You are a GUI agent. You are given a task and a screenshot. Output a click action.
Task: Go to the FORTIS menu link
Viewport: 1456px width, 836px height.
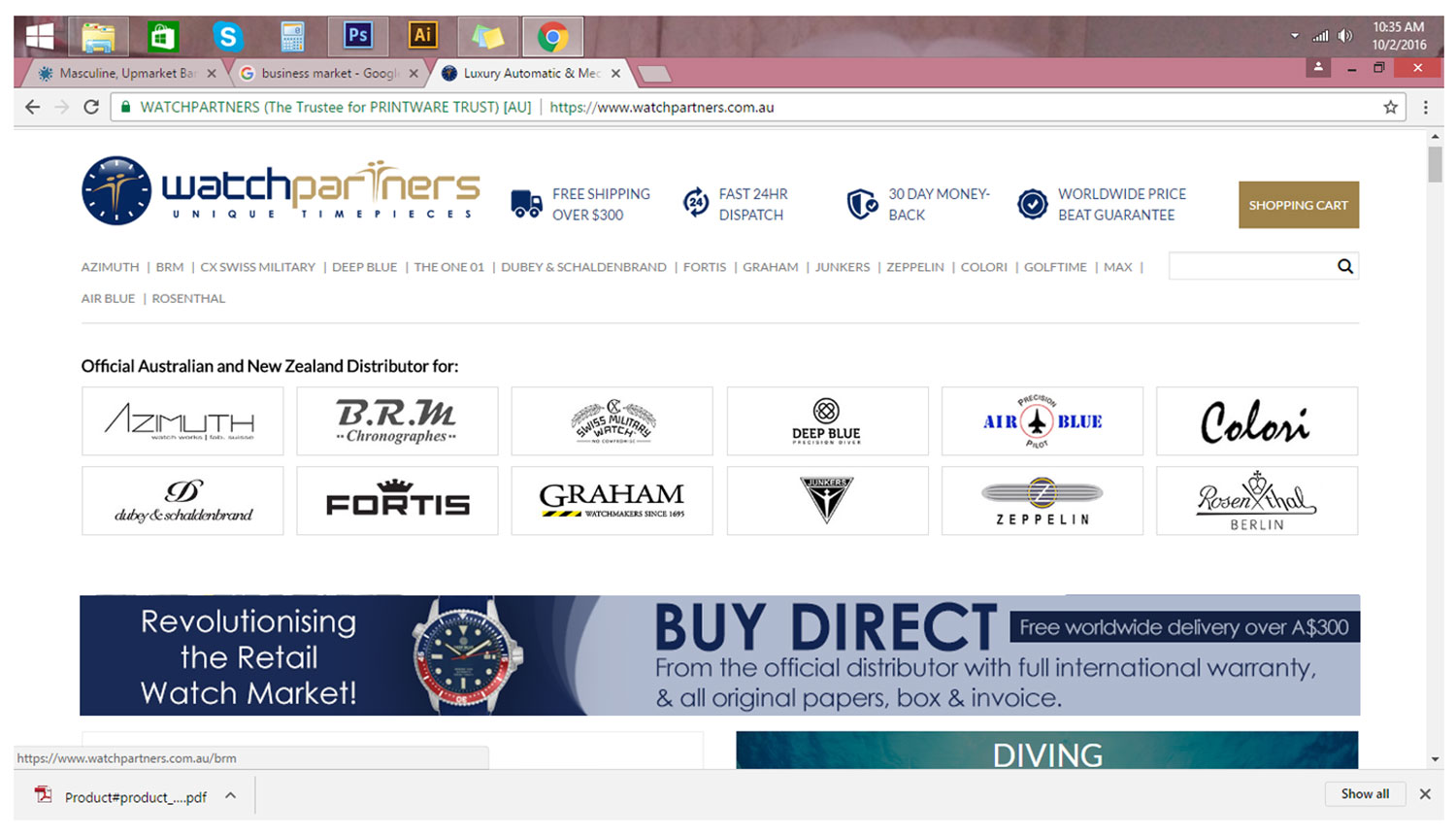[x=704, y=267]
